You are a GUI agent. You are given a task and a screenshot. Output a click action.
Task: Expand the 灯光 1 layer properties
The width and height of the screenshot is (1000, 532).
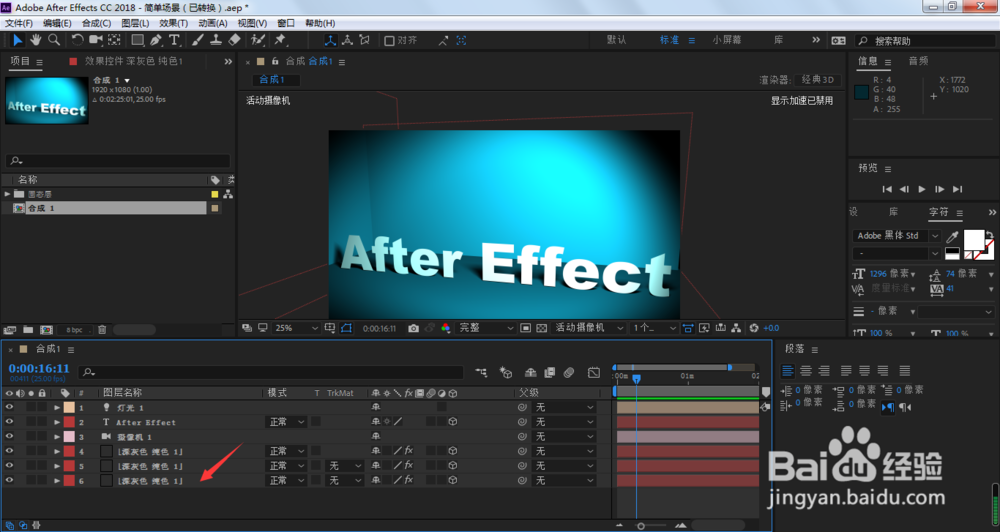(x=57, y=407)
